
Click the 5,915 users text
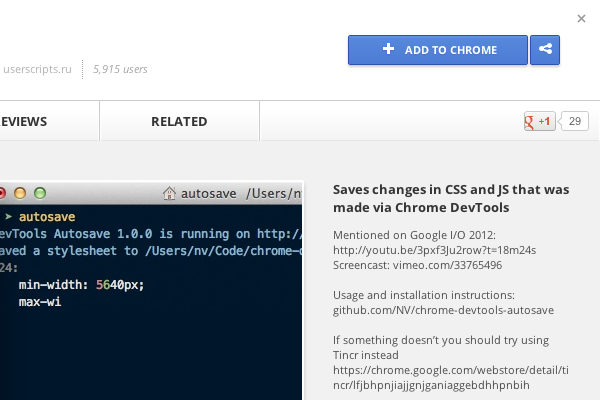pos(120,69)
